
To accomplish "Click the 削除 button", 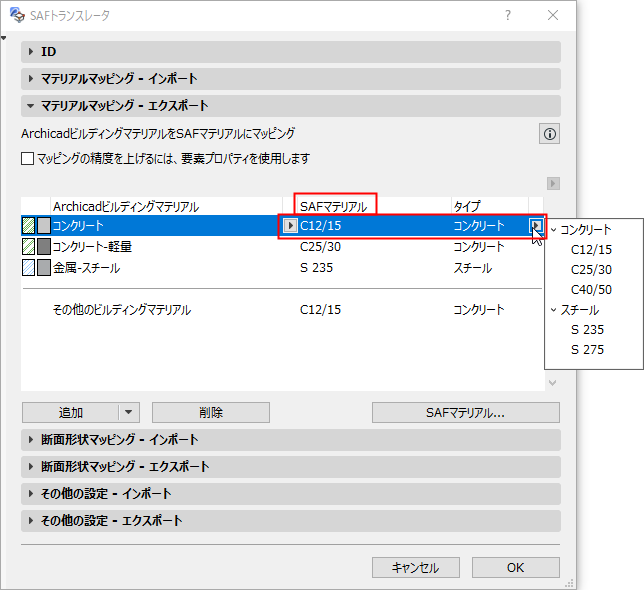I will 211,412.
